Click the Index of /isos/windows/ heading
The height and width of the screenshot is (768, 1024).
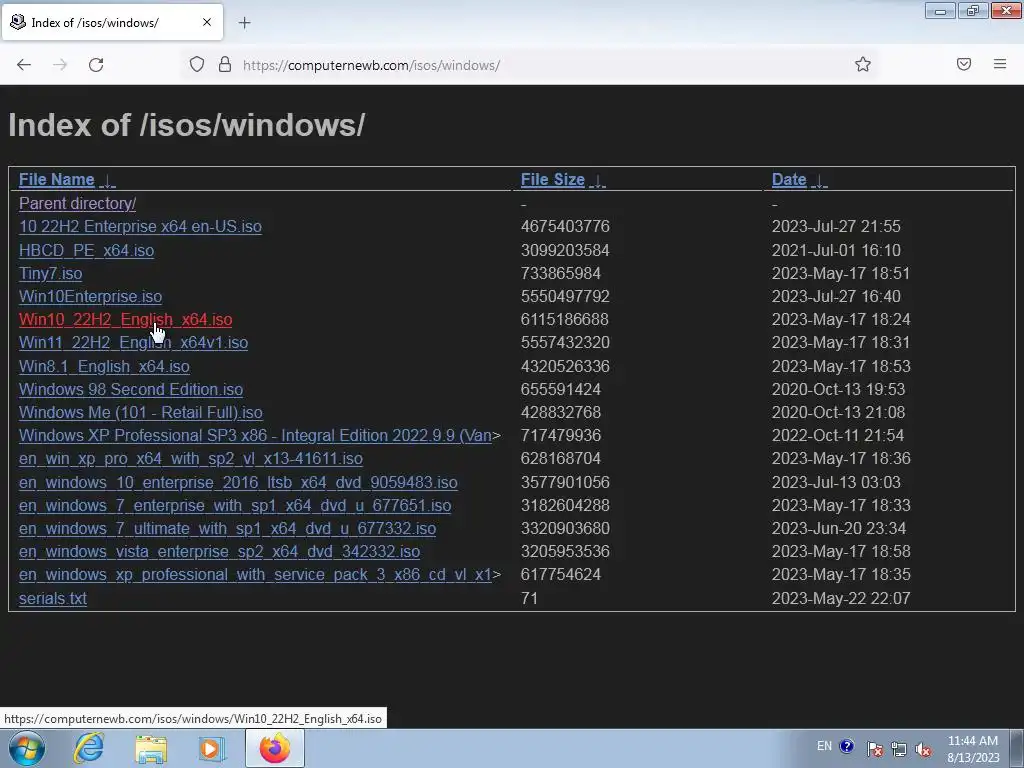[187, 125]
